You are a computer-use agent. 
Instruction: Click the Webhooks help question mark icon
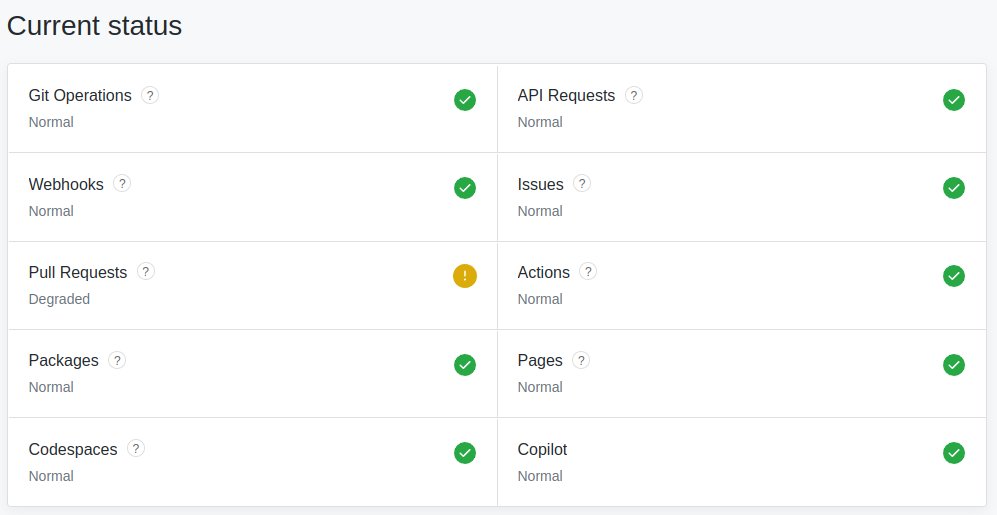(x=122, y=184)
